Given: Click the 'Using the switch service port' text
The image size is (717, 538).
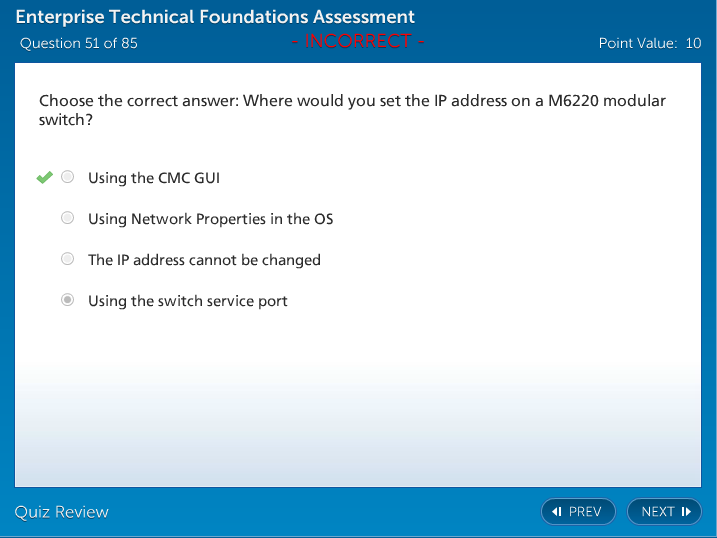Looking at the screenshot, I should coord(188,301).
